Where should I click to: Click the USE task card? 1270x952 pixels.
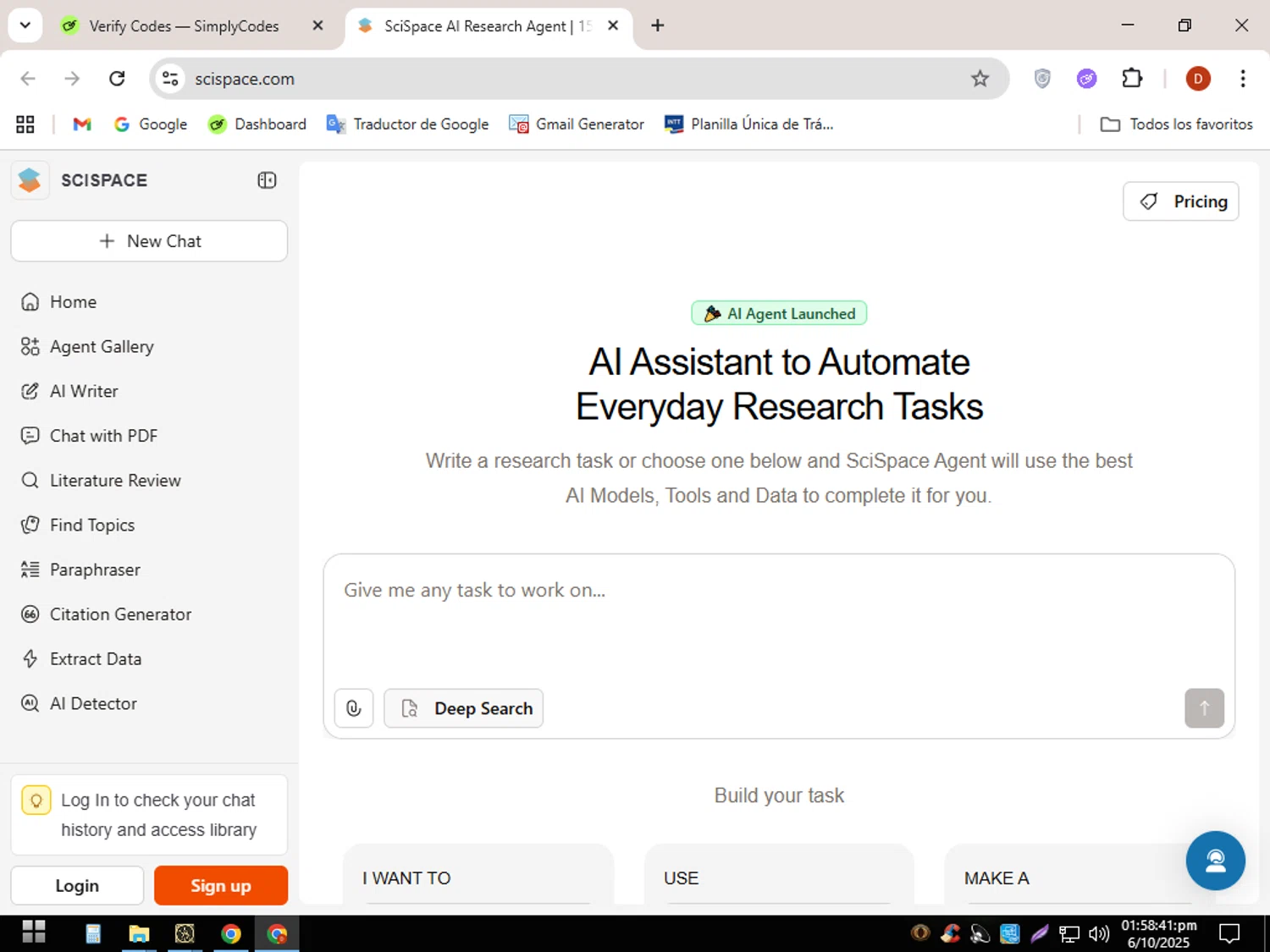[x=779, y=874]
